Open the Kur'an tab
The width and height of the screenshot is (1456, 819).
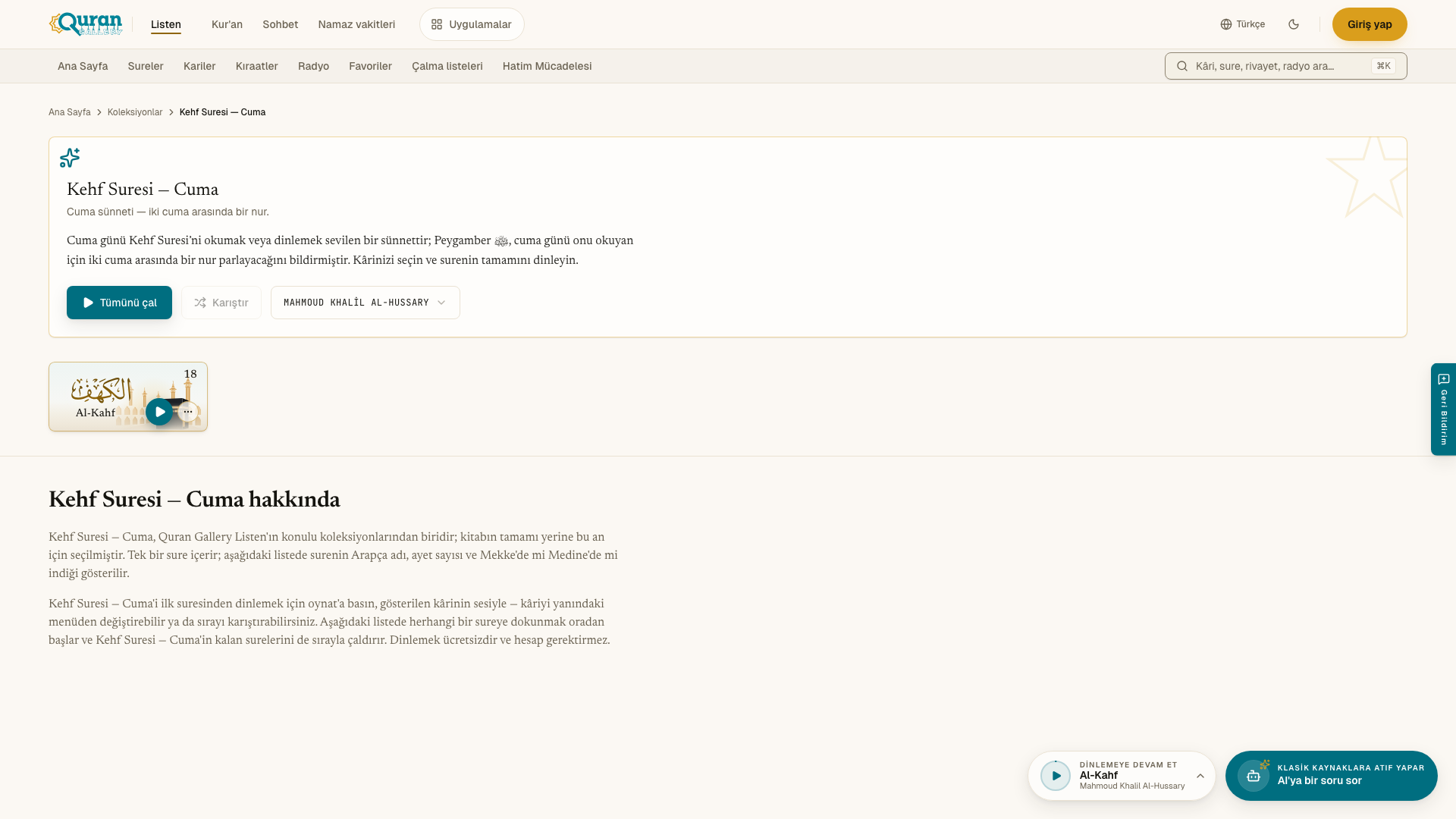pyautogui.click(x=227, y=24)
